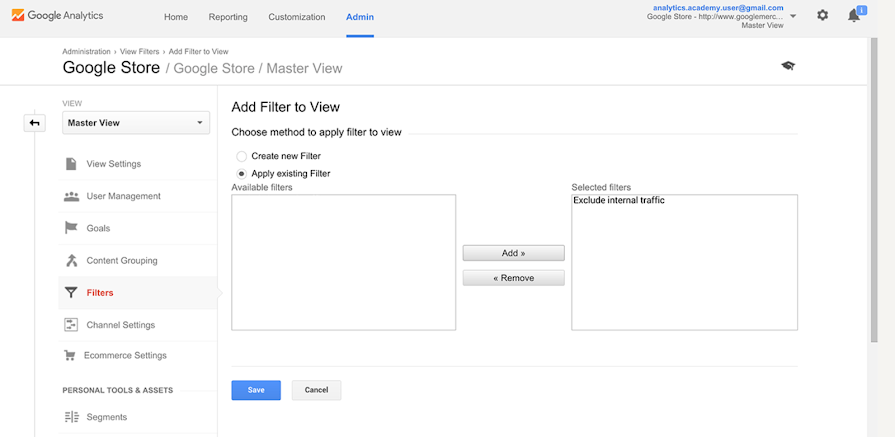The width and height of the screenshot is (895, 437).
Task: Click the back arrow button
Action: tap(35, 123)
